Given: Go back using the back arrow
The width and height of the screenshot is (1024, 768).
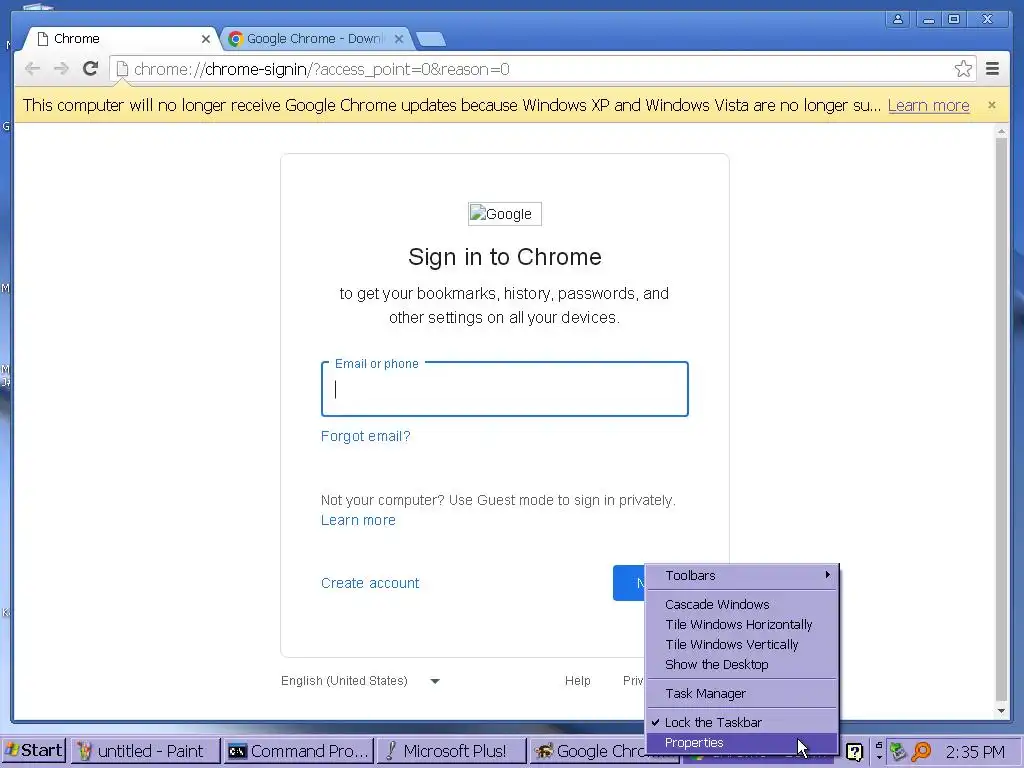Looking at the screenshot, I should 32,69.
